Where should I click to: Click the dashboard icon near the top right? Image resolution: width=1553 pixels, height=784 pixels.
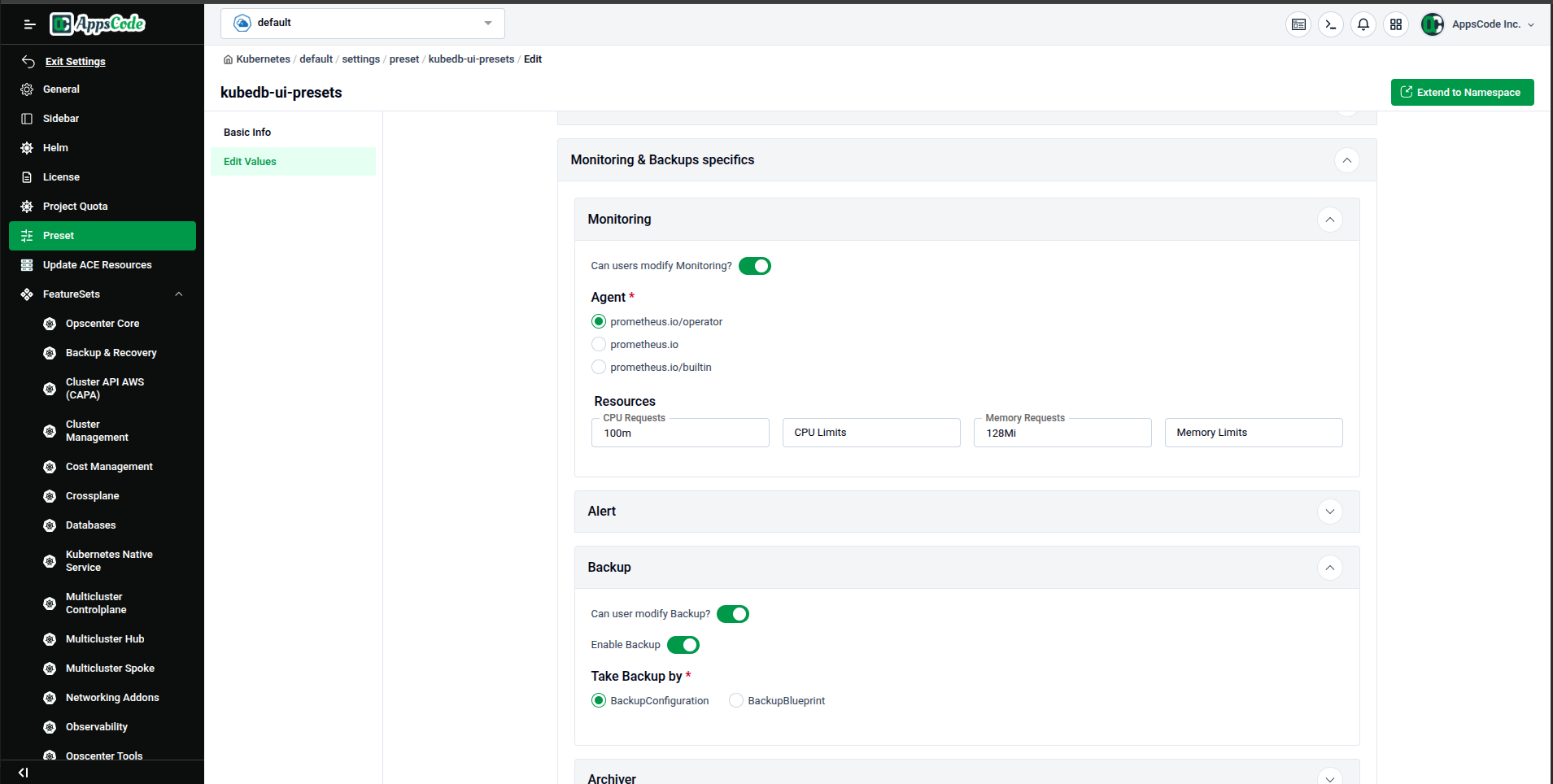pos(1298,24)
